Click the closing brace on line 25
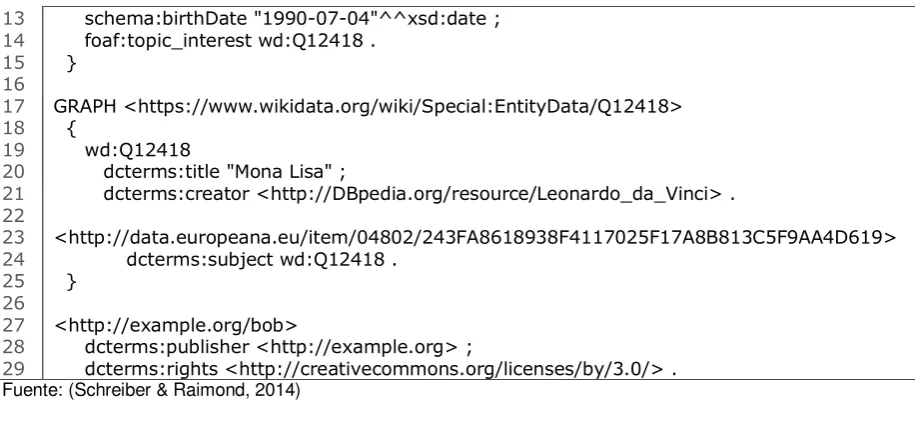 coord(72,282)
